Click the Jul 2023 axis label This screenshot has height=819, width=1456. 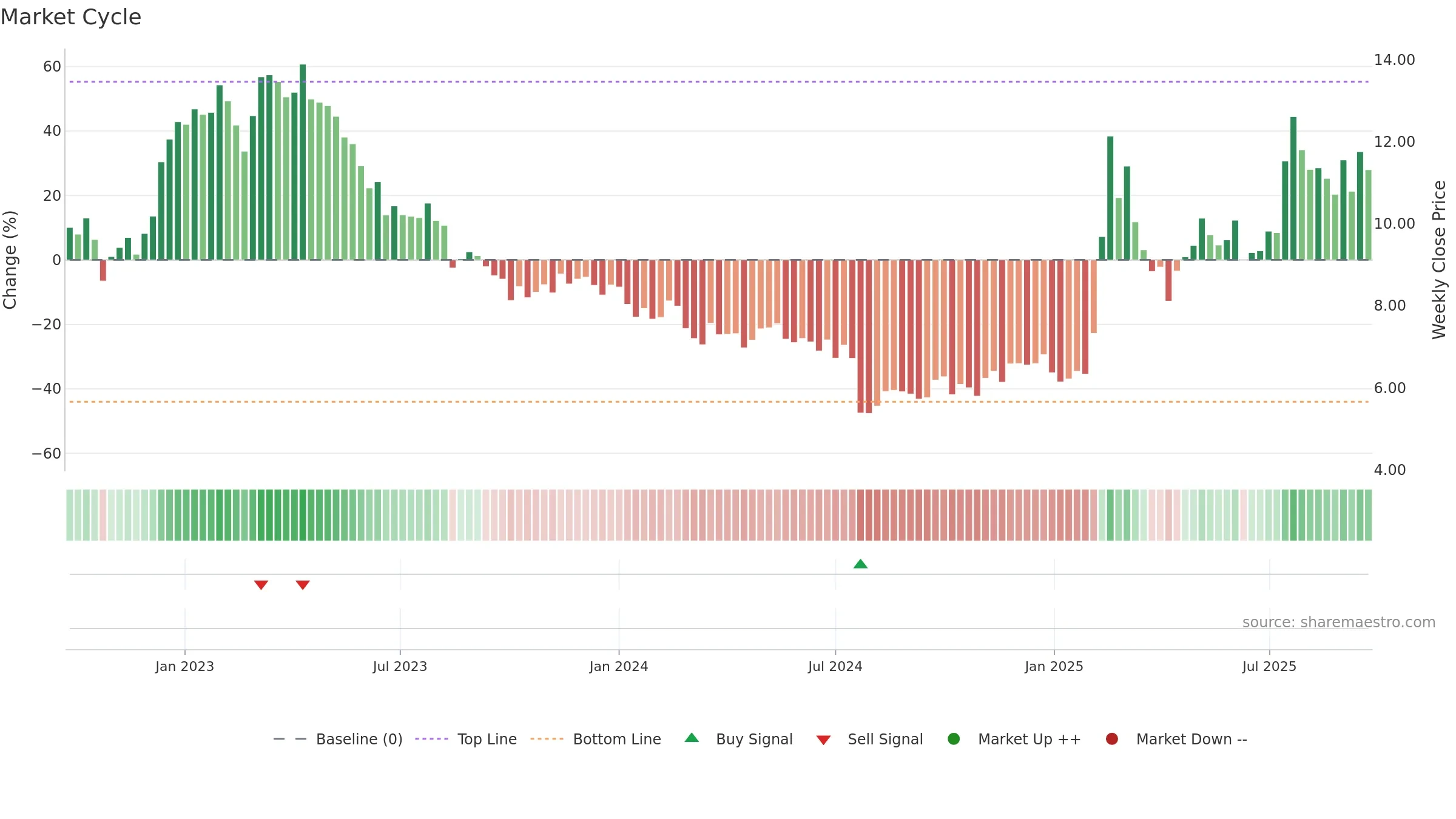(400, 666)
